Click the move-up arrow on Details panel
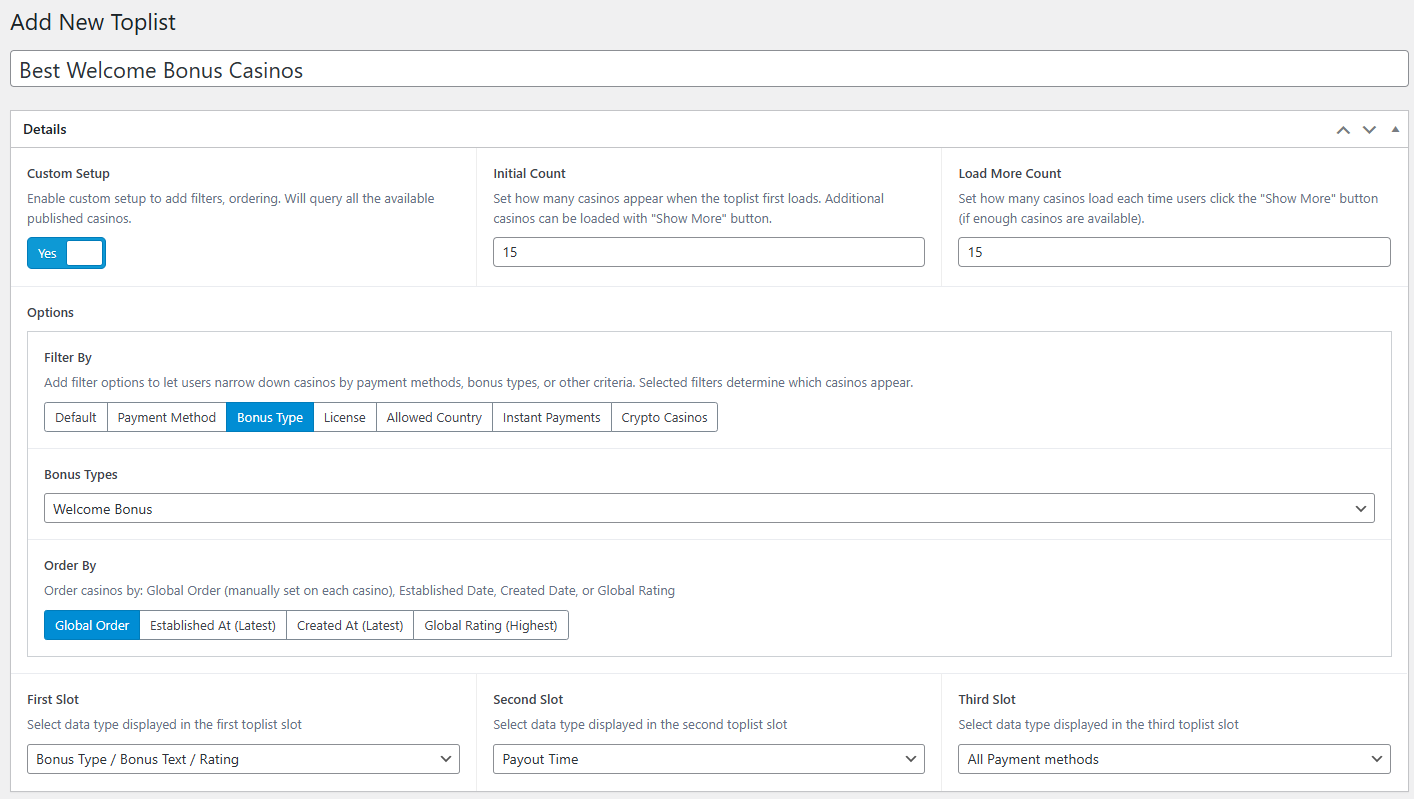1414x799 pixels. 1343,129
